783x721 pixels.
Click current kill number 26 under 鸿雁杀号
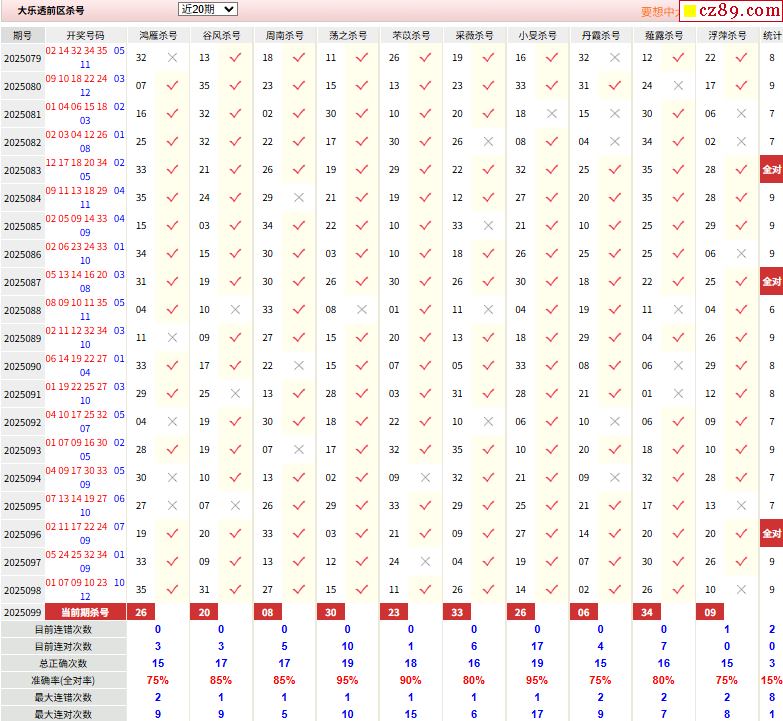click(x=141, y=612)
